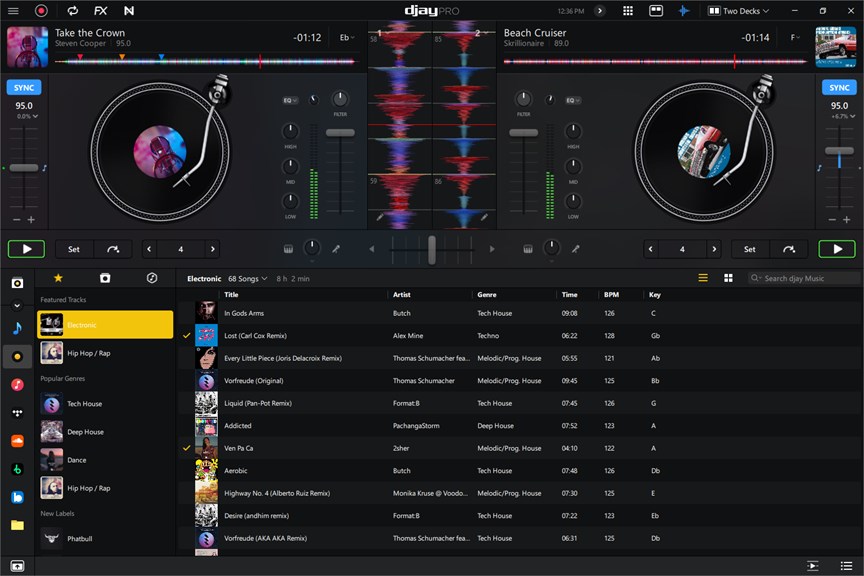
Task: Click right deck edit pencil icon near knob
Action: 575,249
